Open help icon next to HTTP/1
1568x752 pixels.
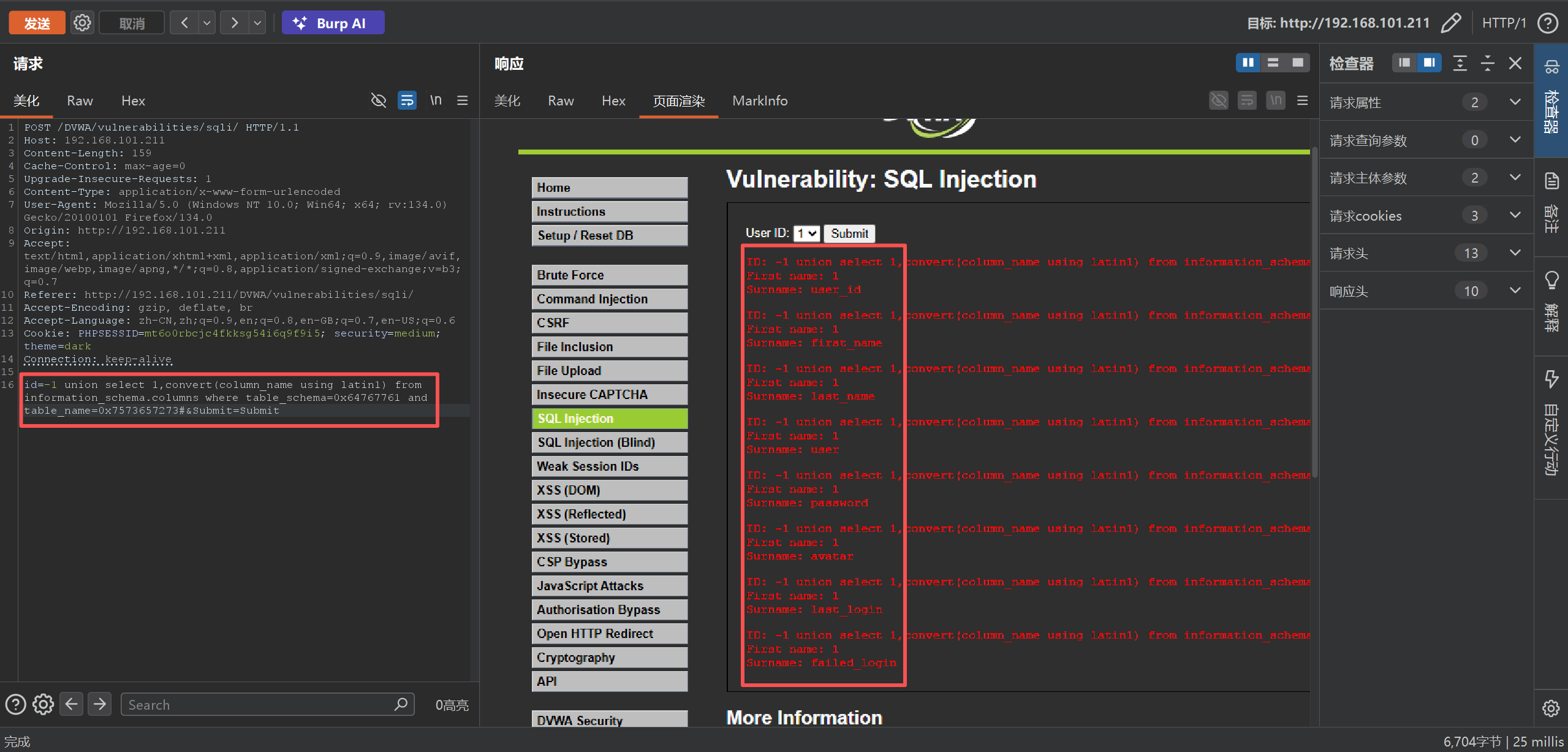click(x=1548, y=23)
